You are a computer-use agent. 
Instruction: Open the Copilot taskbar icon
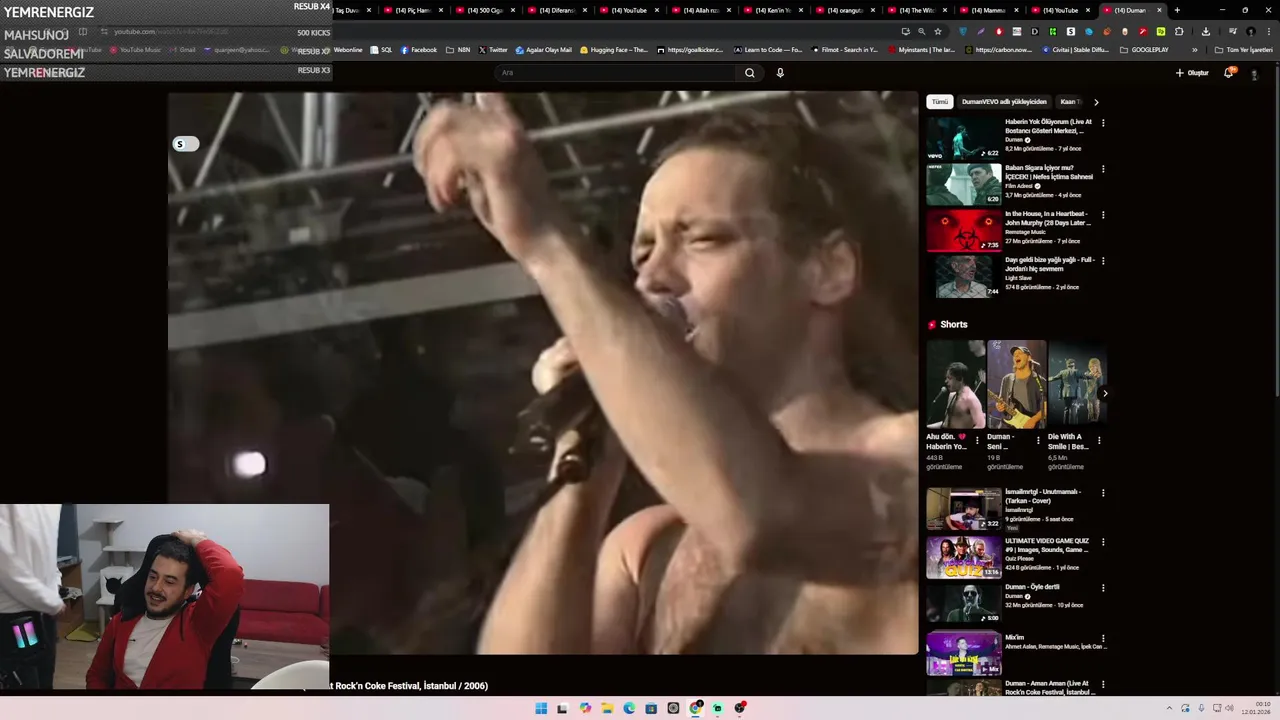click(585, 708)
